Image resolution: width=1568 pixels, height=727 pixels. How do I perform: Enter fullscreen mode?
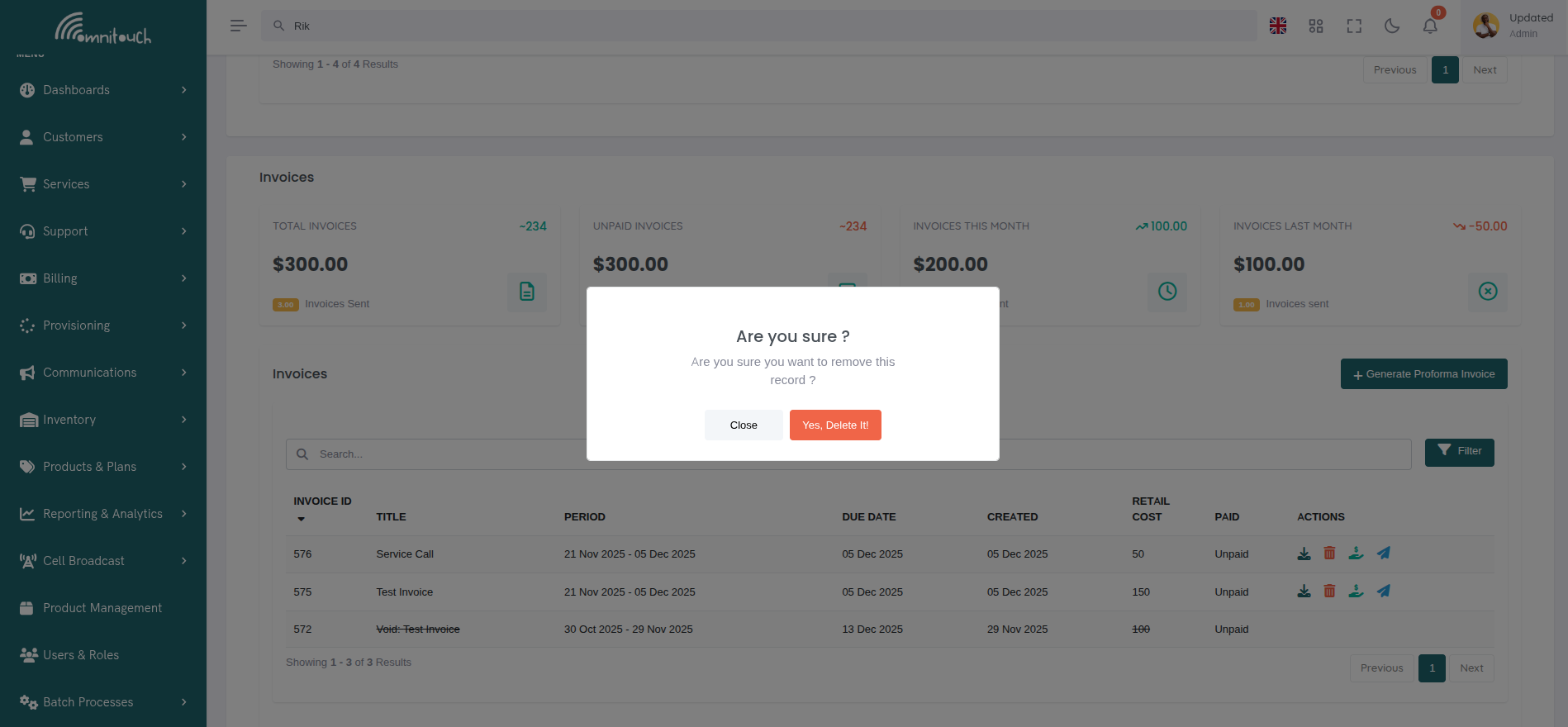click(1354, 26)
